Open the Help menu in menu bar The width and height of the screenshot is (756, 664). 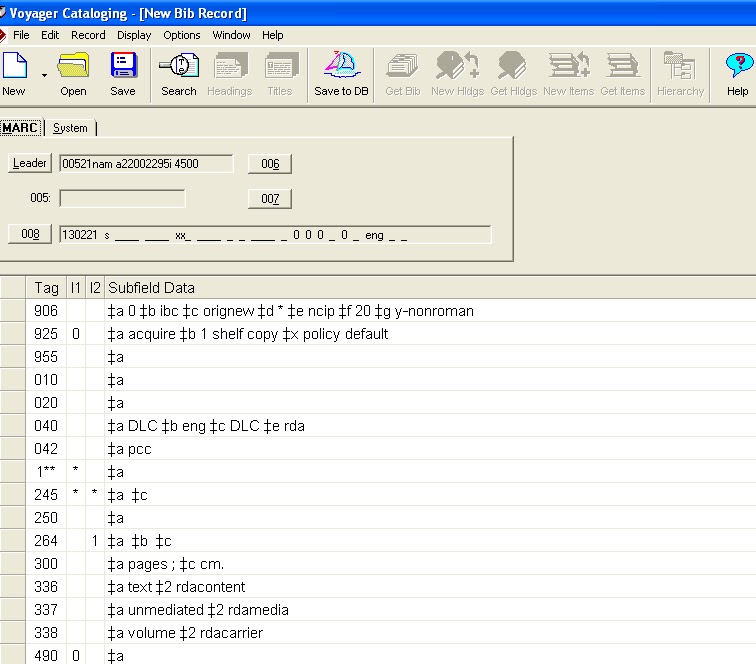[x=272, y=35]
